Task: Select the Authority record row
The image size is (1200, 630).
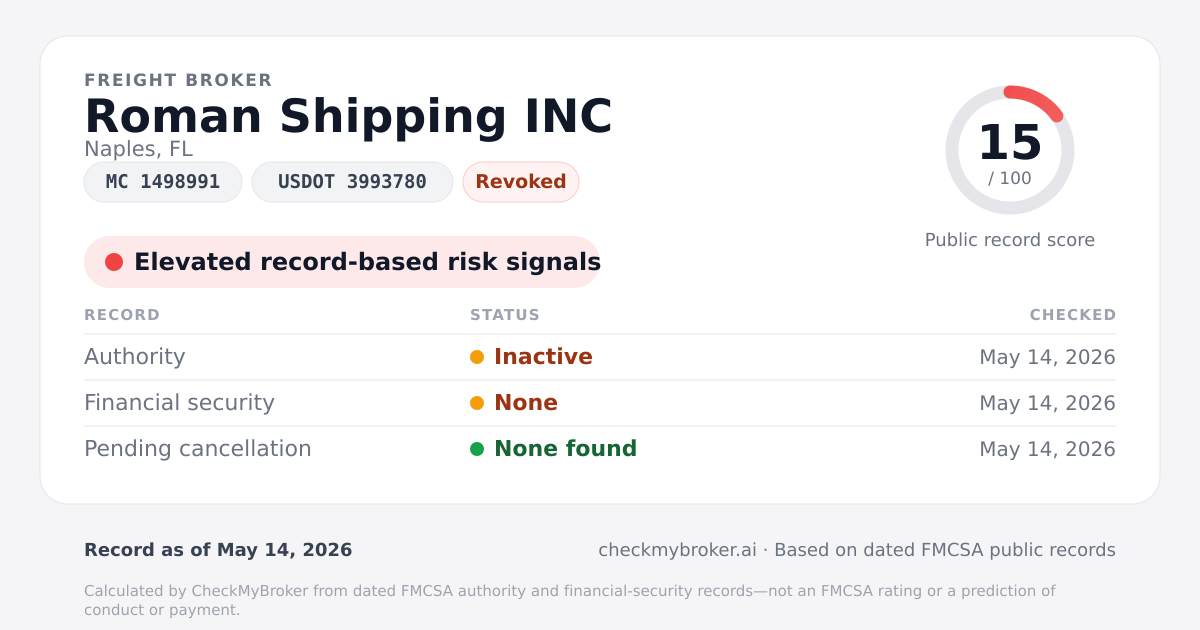Action: [600, 357]
